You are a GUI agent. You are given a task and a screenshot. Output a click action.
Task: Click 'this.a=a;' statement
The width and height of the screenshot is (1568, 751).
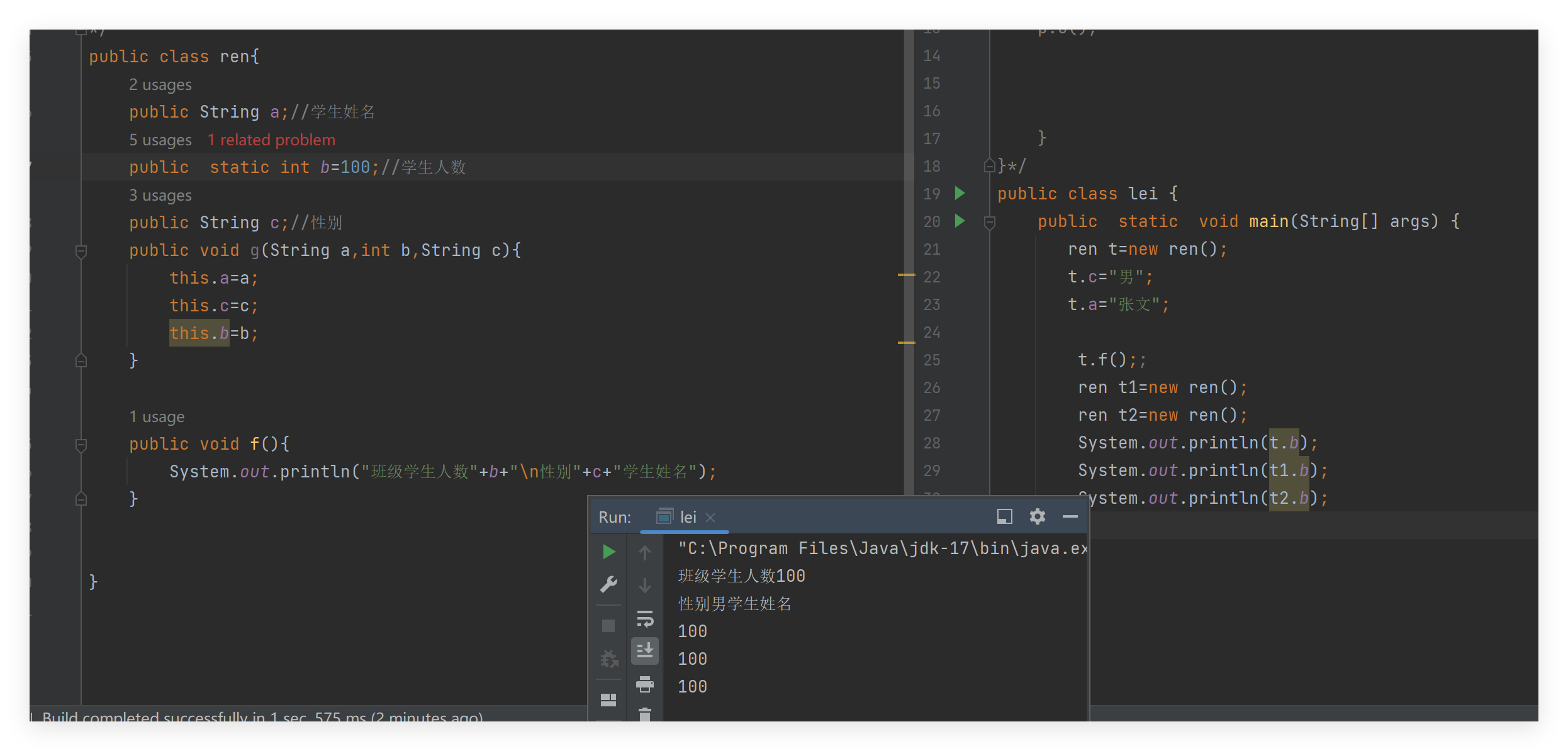click(214, 278)
